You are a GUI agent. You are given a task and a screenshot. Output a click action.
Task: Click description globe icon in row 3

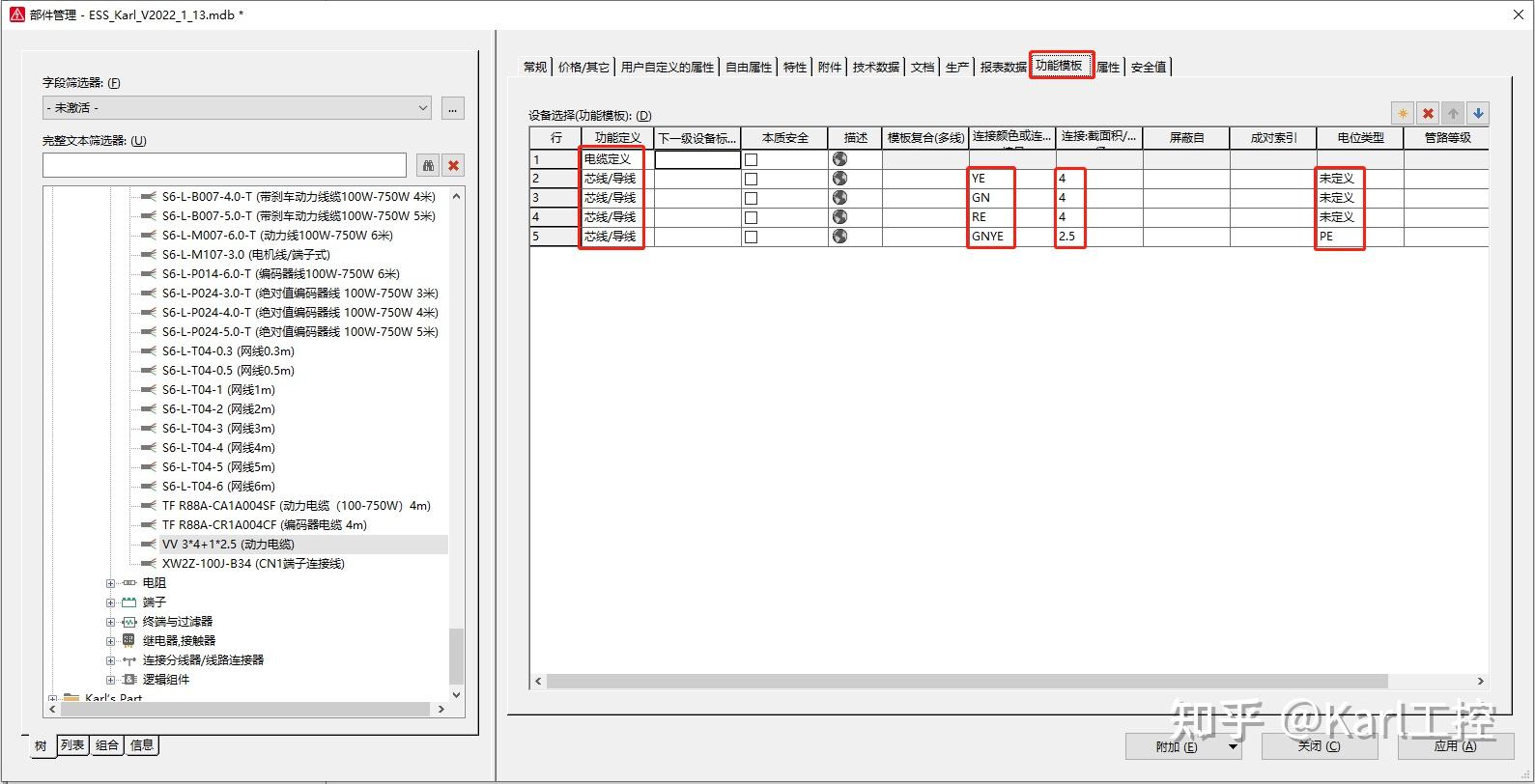tap(839, 198)
